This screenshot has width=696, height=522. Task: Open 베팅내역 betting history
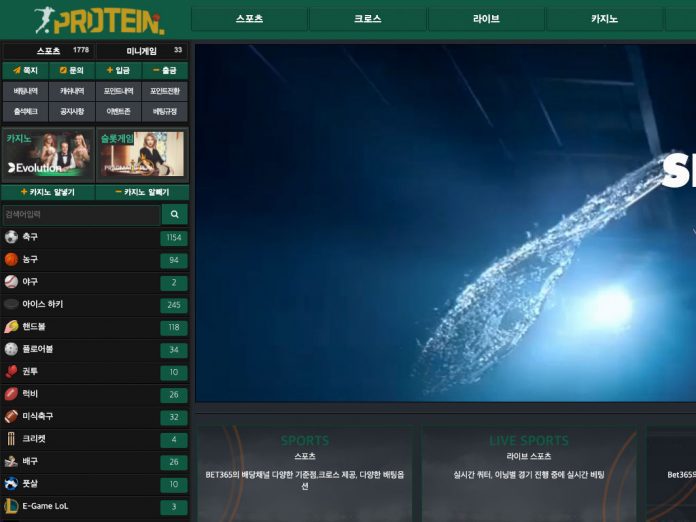[x=25, y=91]
